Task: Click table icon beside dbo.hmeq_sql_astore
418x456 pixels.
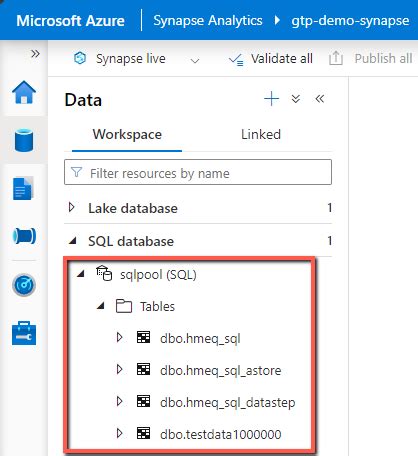Action: 144,369
